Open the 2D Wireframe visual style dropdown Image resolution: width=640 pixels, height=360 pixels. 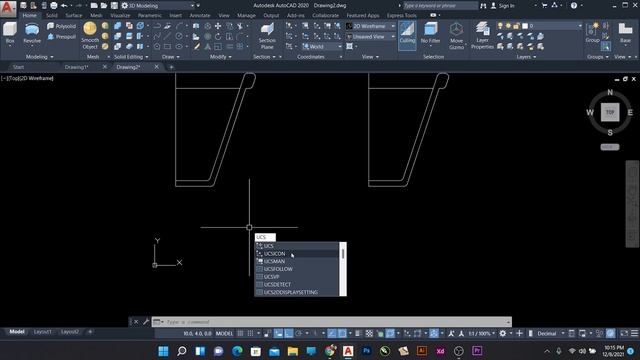click(371, 26)
